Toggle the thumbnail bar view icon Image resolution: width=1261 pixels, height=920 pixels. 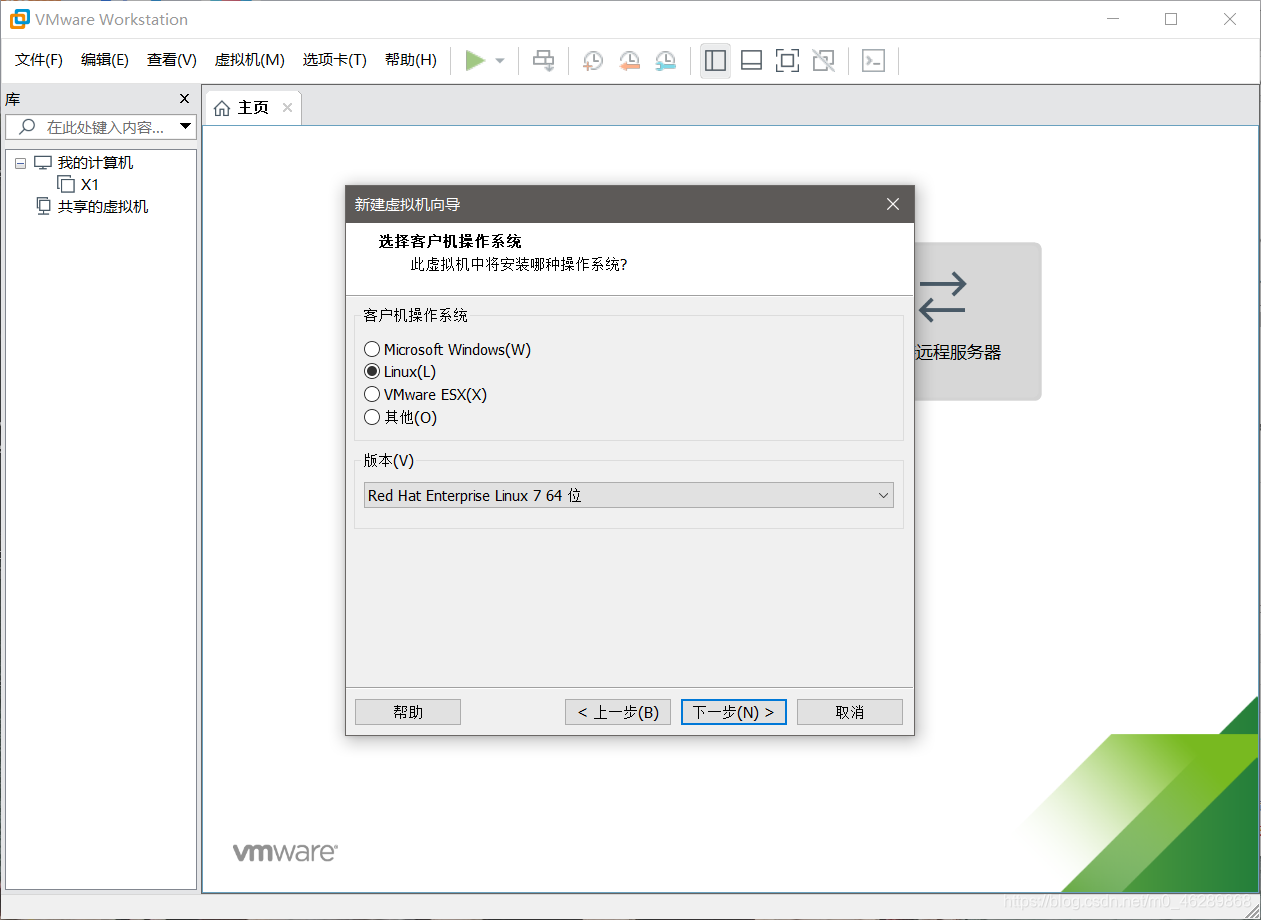751,61
